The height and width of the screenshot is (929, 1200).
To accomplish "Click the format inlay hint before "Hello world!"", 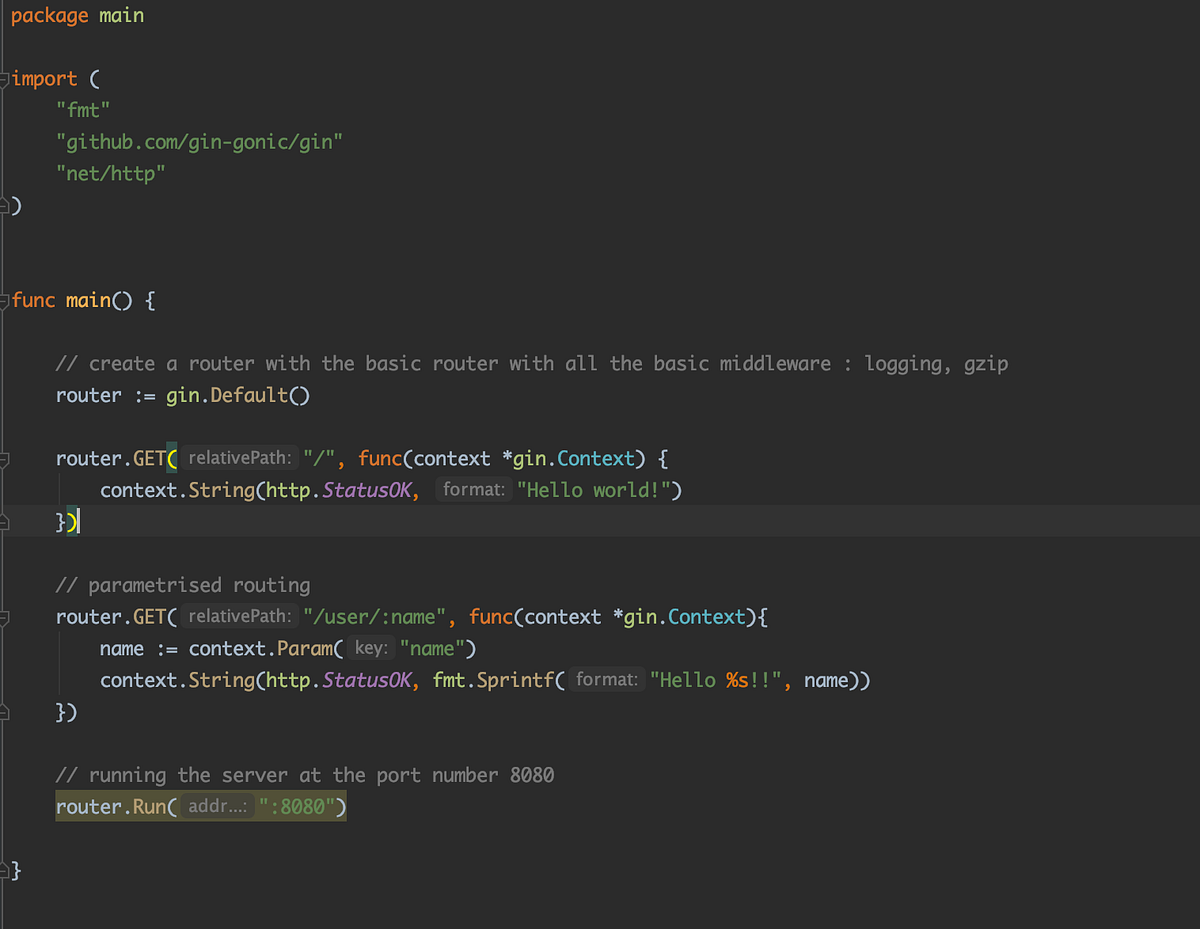I will click(472, 489).
